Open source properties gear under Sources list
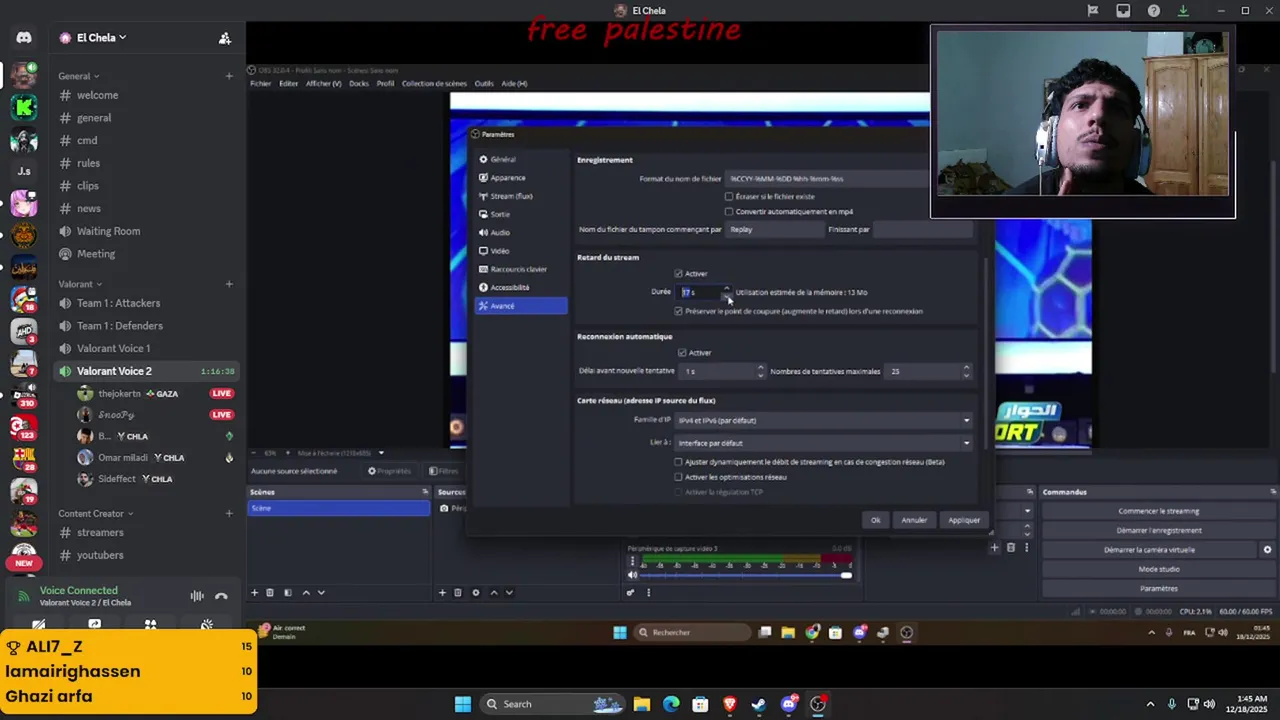Image resolution: width=1280 pixels, height=720 pixels. 476,593
